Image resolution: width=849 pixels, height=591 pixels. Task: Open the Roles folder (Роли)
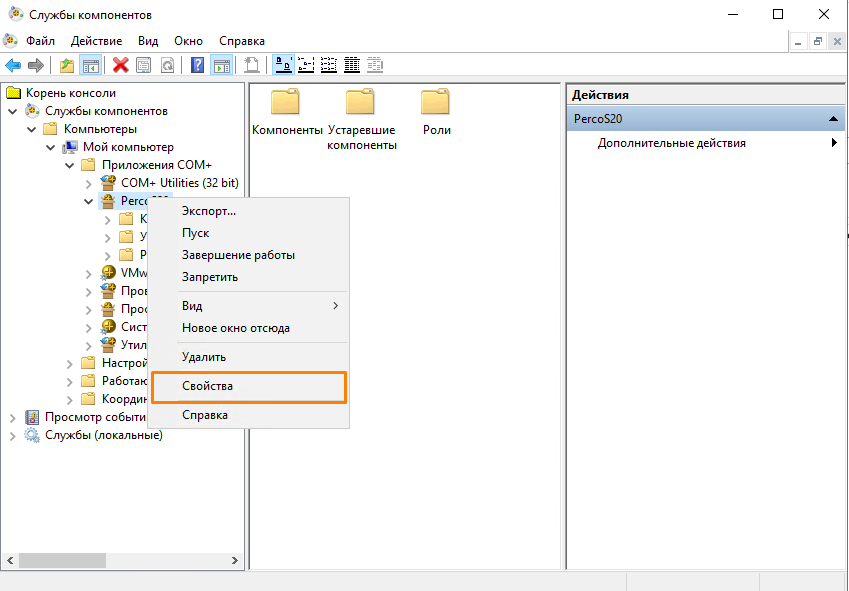coord(435,104)
